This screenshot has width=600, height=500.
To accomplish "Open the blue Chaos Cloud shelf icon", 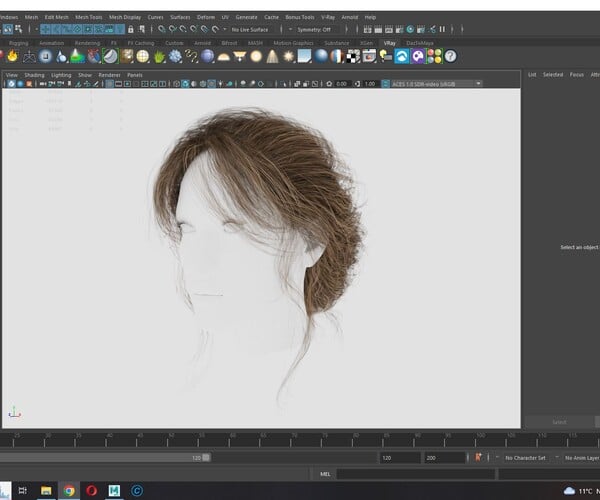I will pos(402,56).
